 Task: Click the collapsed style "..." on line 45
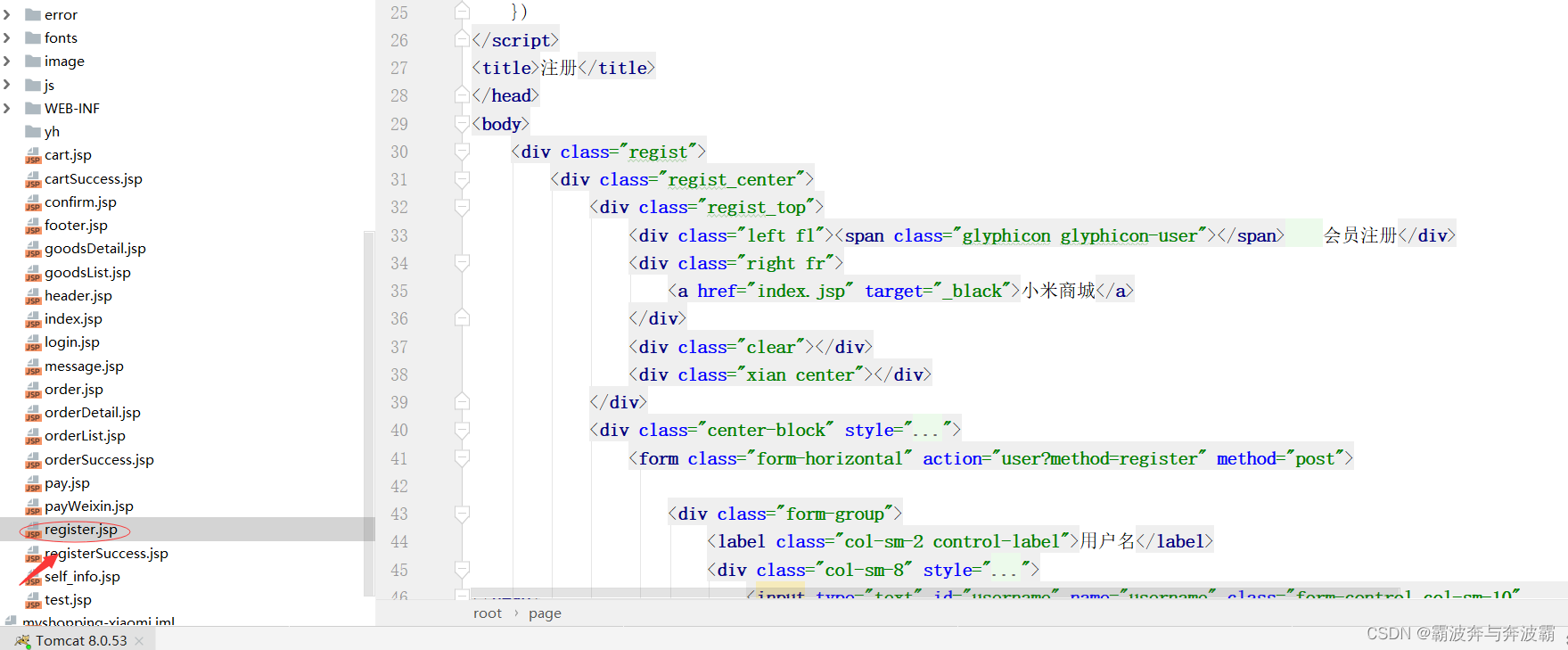coord(1006,571)
